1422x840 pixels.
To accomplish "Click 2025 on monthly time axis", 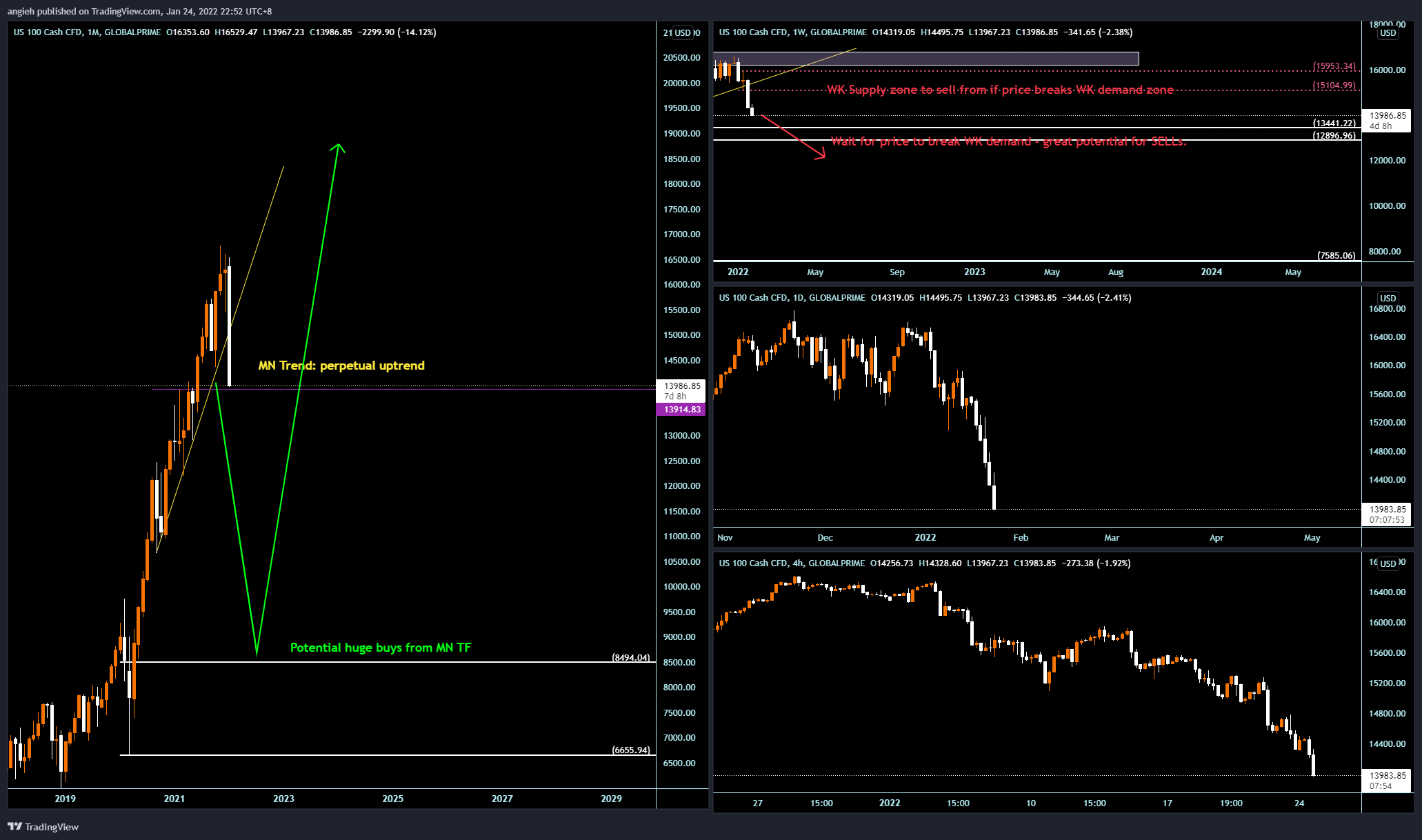I will [x=393, y=799].
